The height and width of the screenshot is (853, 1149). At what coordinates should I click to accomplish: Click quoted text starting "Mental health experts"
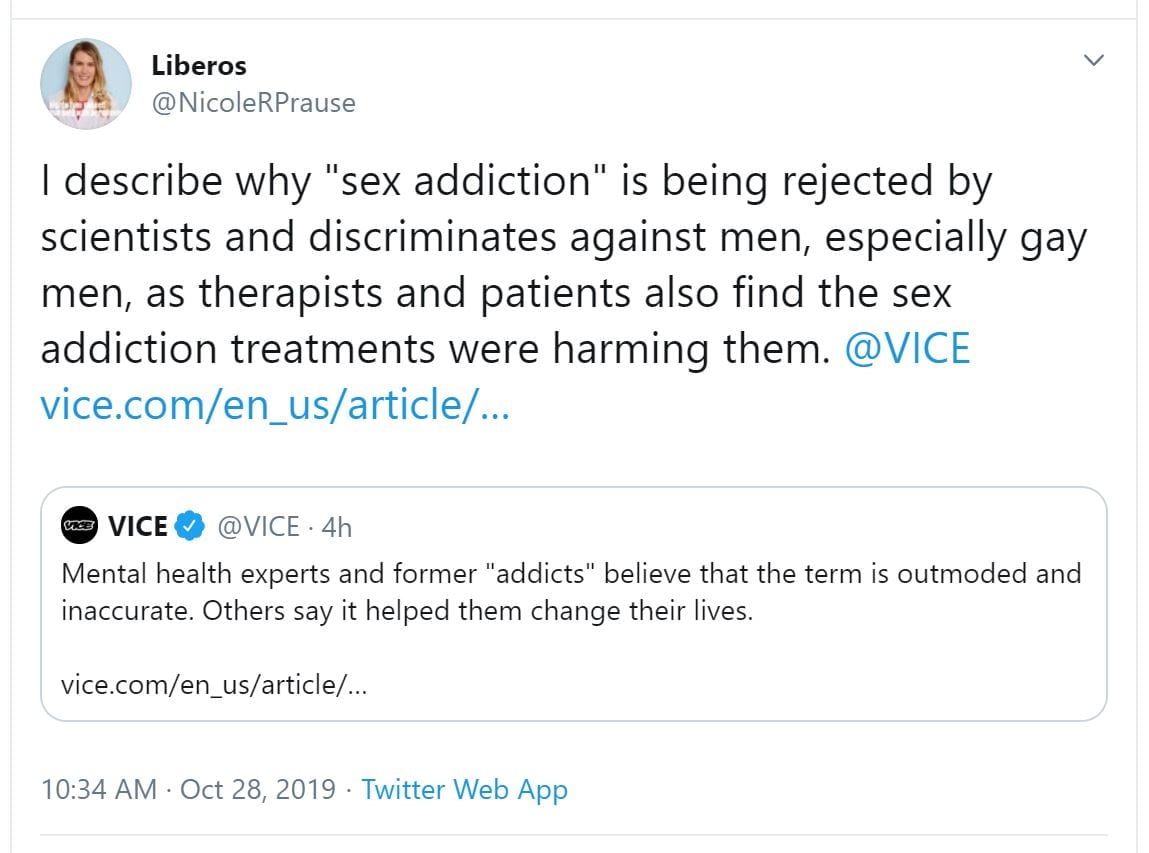point(571,574)
